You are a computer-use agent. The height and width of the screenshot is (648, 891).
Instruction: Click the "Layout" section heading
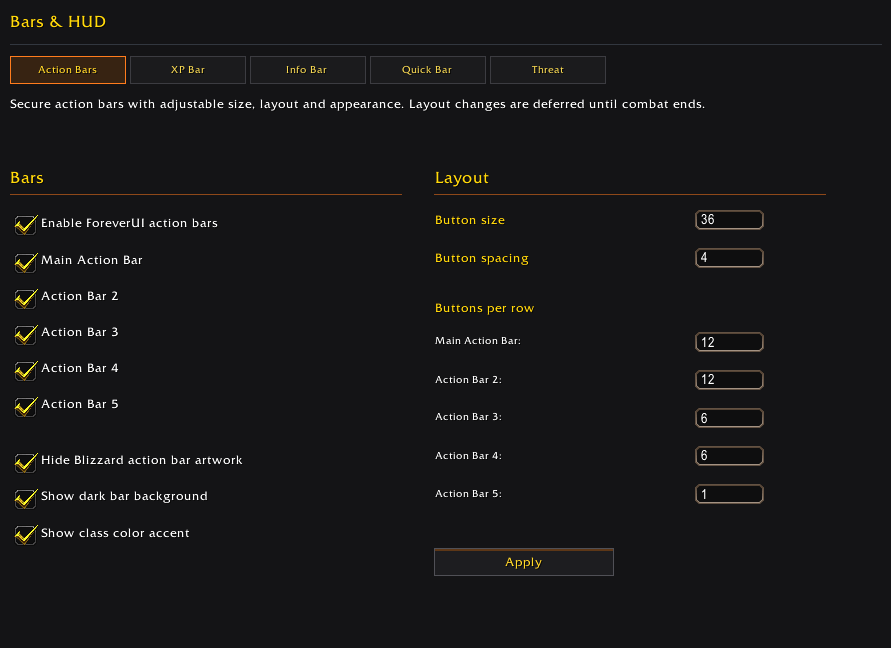pyautogui.click(x=461, y=178)
